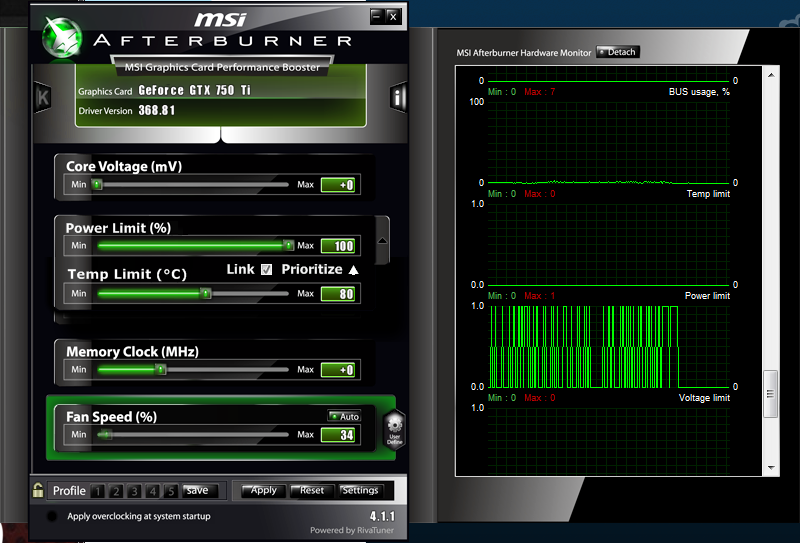
Task: Click hardware monitor scrollbar up arrow
Action: (771, 76)
